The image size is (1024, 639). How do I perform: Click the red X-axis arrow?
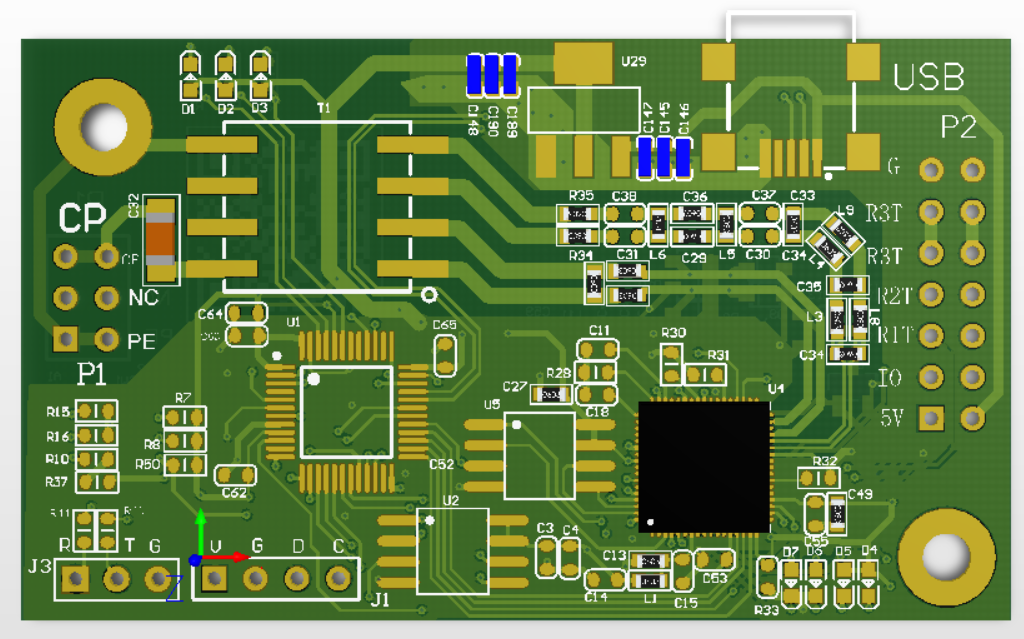[x=227, y=557]
